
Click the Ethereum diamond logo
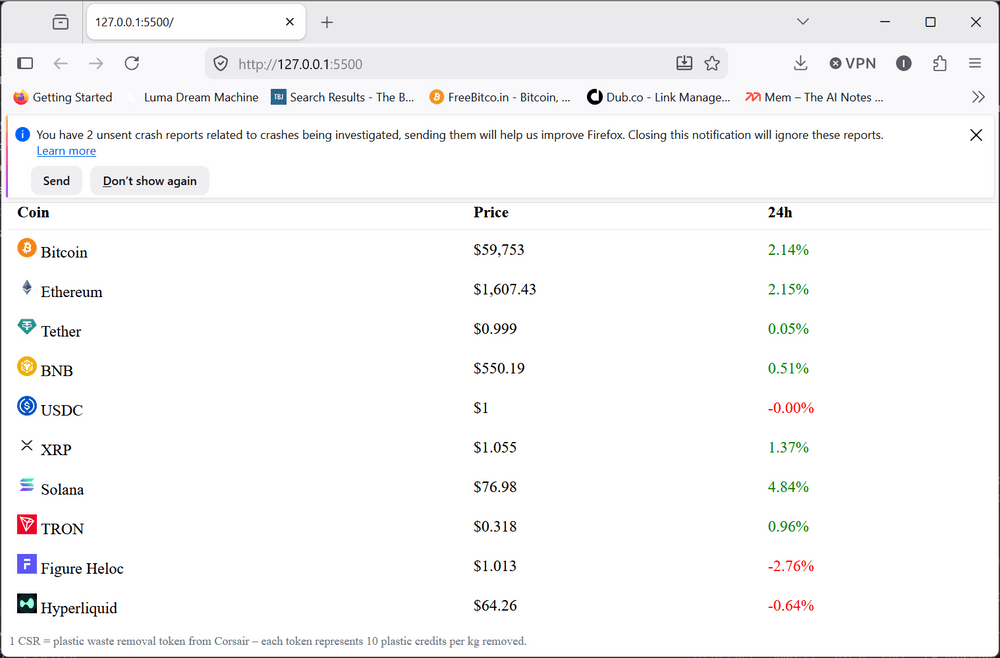27,287
